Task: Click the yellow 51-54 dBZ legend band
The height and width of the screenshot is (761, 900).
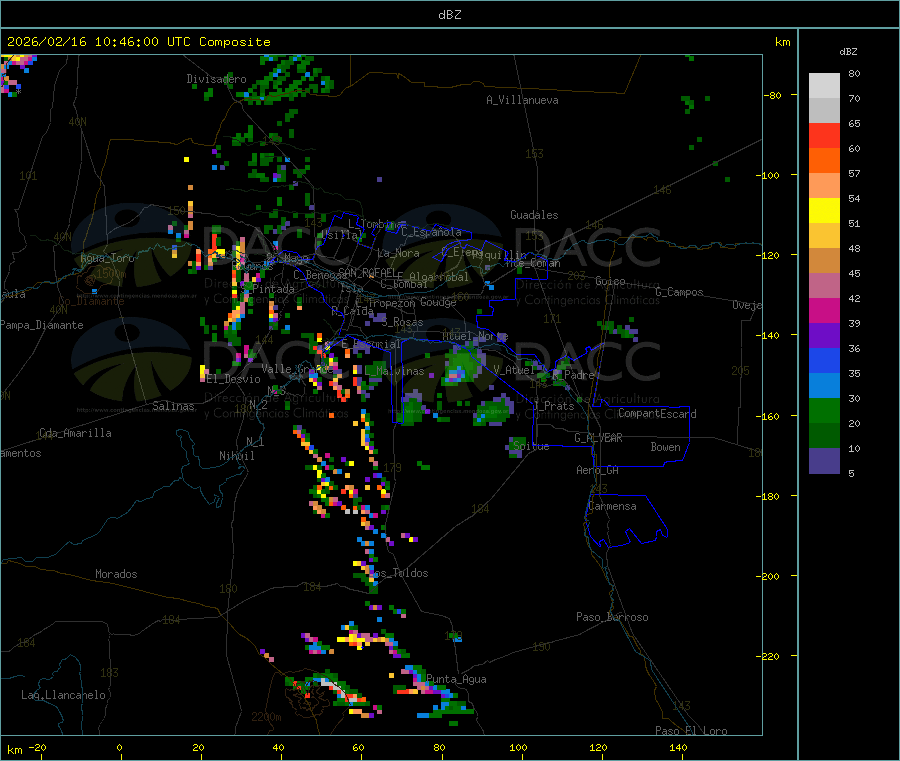Action: [x=824, y=211]
